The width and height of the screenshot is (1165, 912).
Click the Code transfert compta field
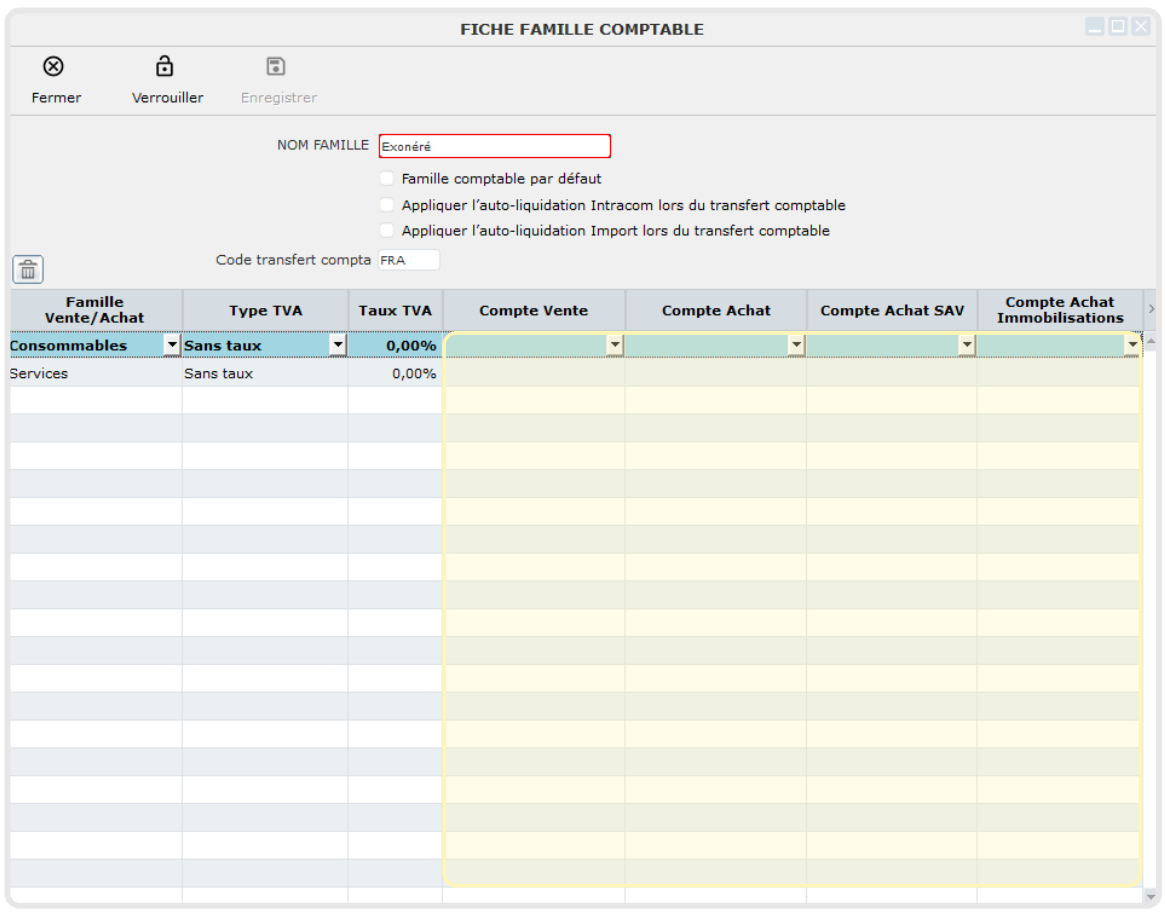tap(408, 260)
